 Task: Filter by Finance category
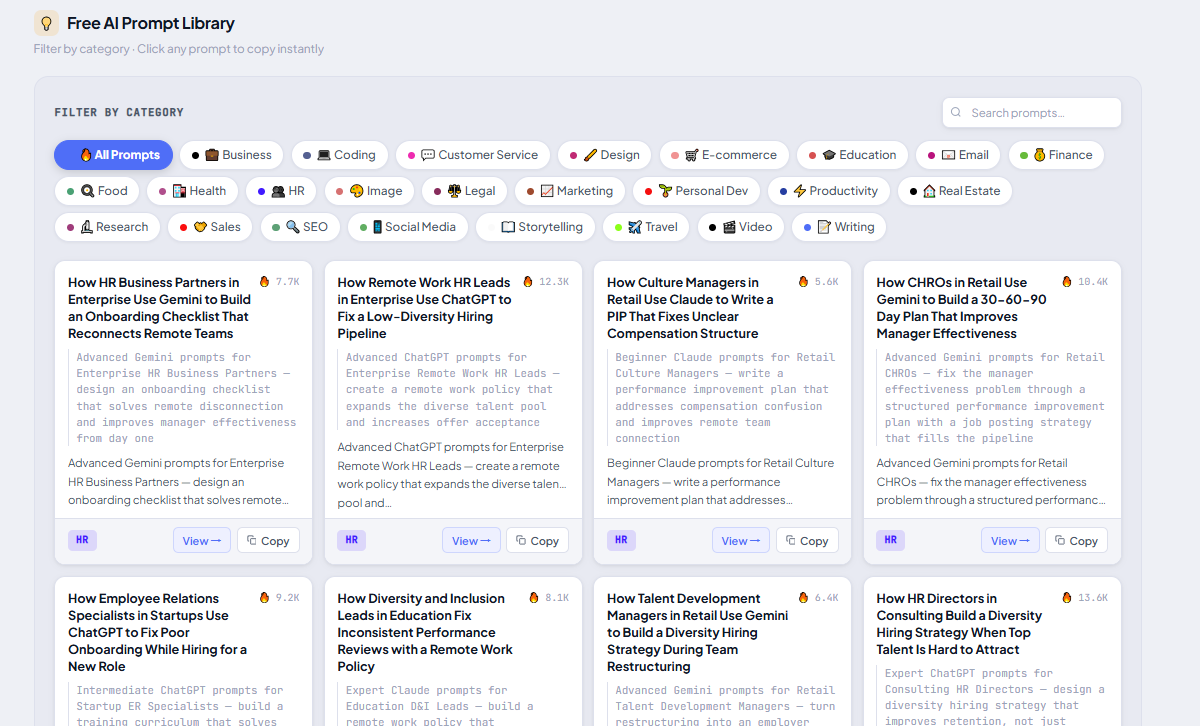[x=1056, y=155]
